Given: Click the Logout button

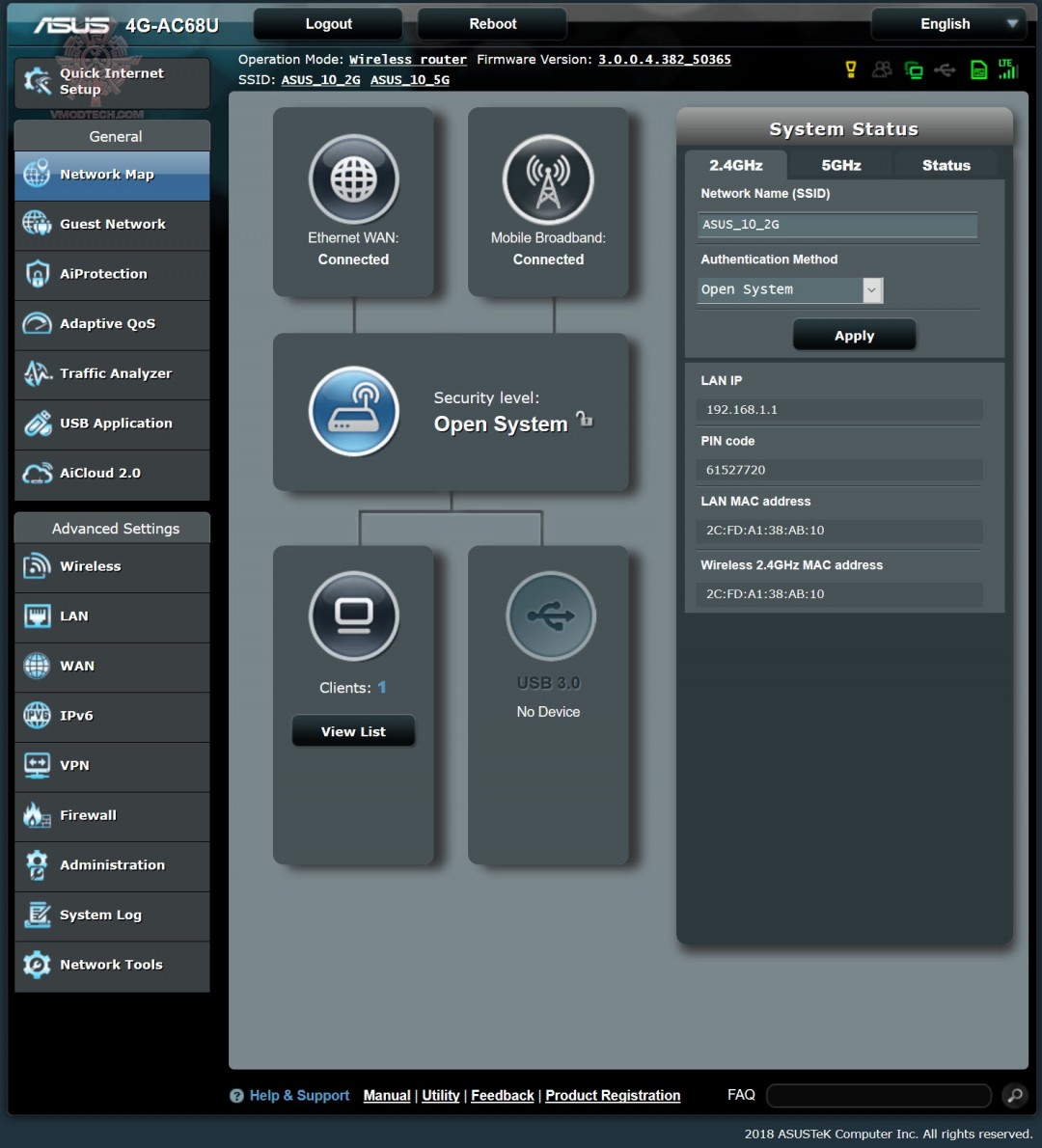Looking at the screenshot, I should click(328, 24).
